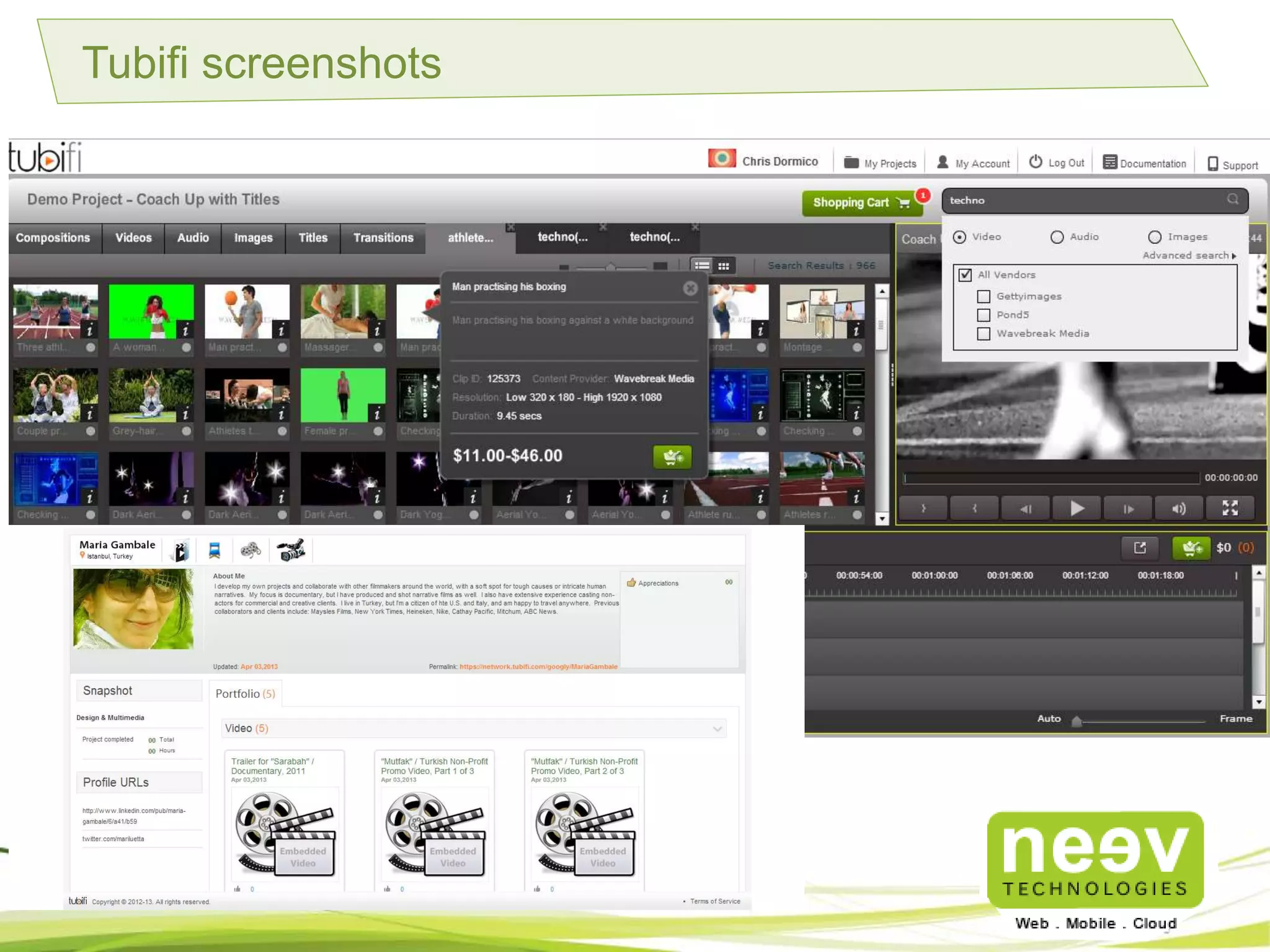The image size is (1270, 952).
Task: Click the My Projects folder icon
Action: [x=851, y=162]
